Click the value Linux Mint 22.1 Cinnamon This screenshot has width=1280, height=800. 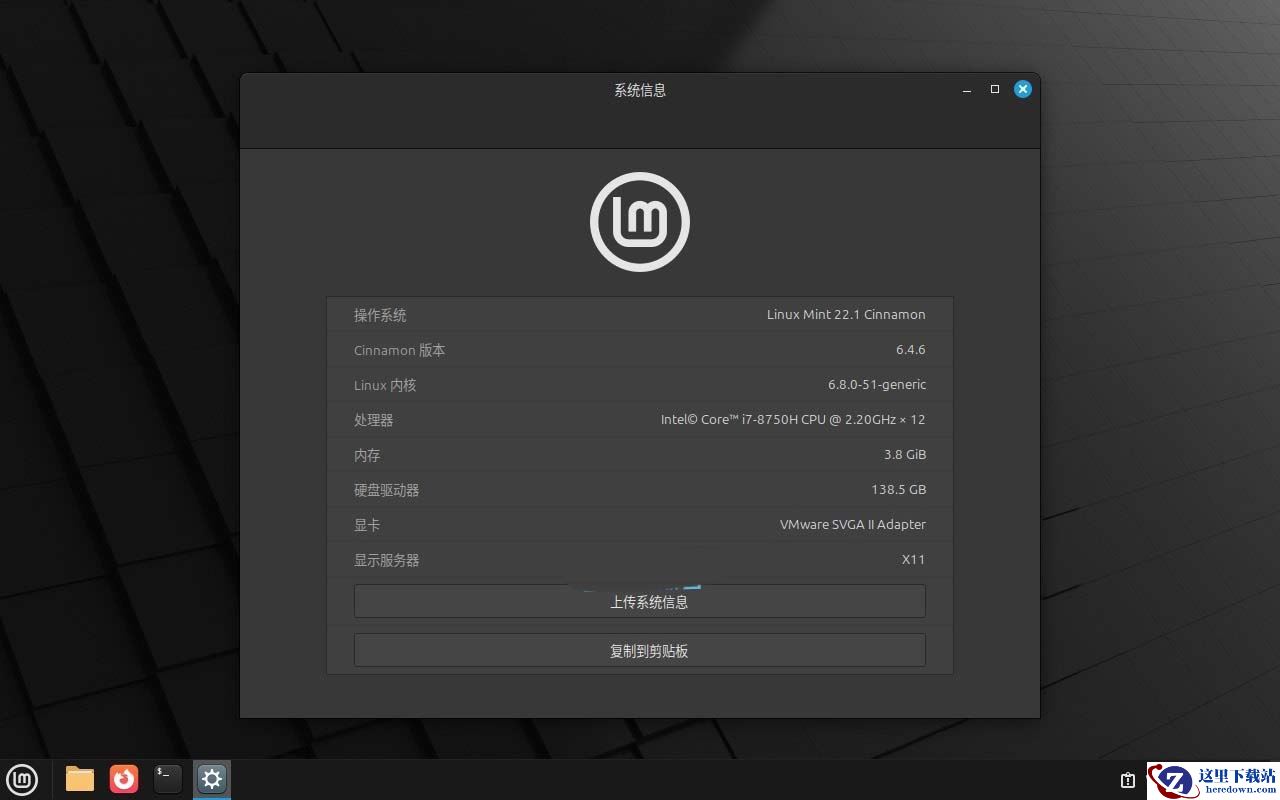(x=846, y=315)
